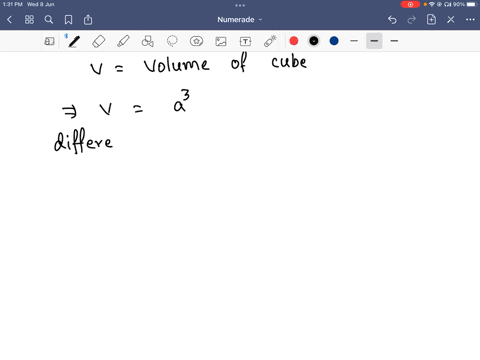Open the three-dot more options menu
This screenshot has width=480, height=360.
pos(470,20)
